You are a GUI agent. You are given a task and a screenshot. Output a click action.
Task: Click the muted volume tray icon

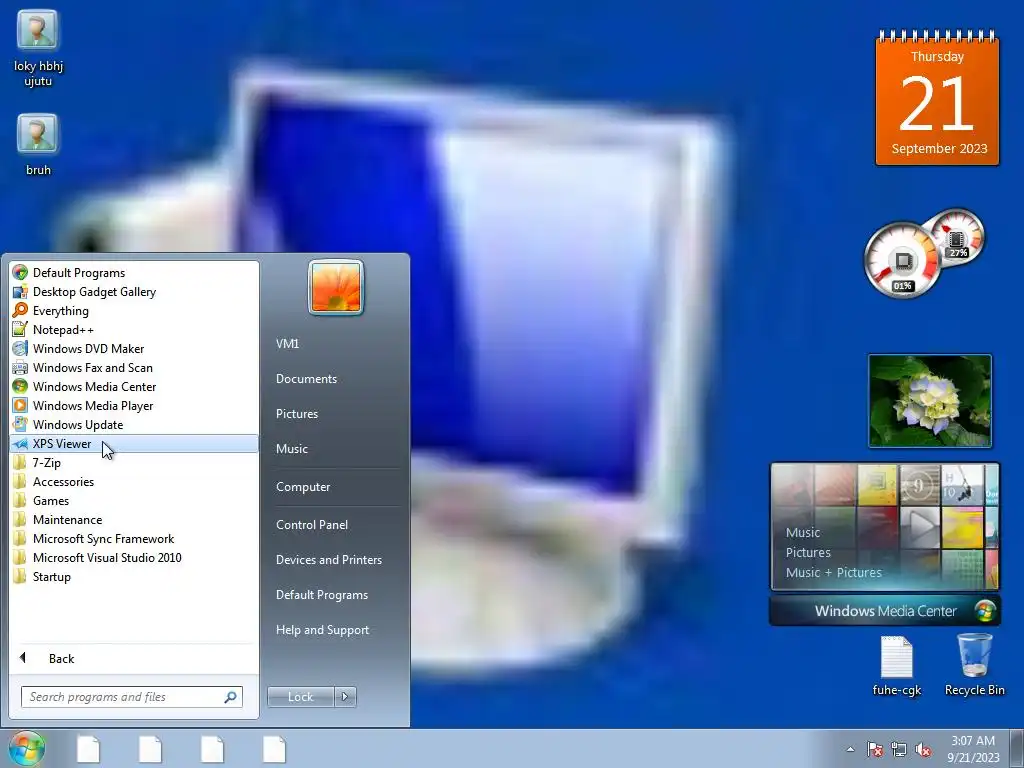pos(923,750)
